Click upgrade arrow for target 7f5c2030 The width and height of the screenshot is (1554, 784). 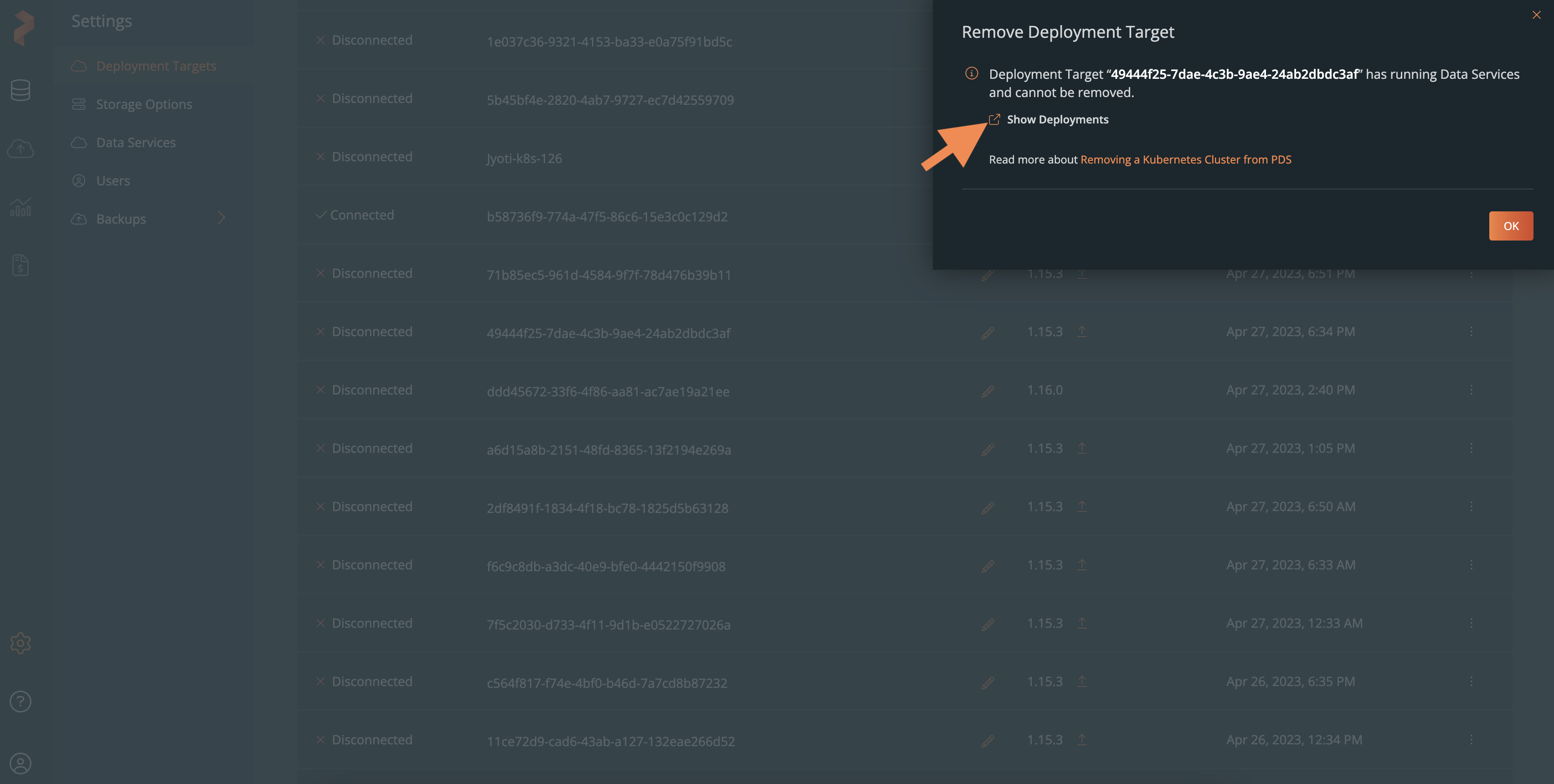click(1082, 623)
